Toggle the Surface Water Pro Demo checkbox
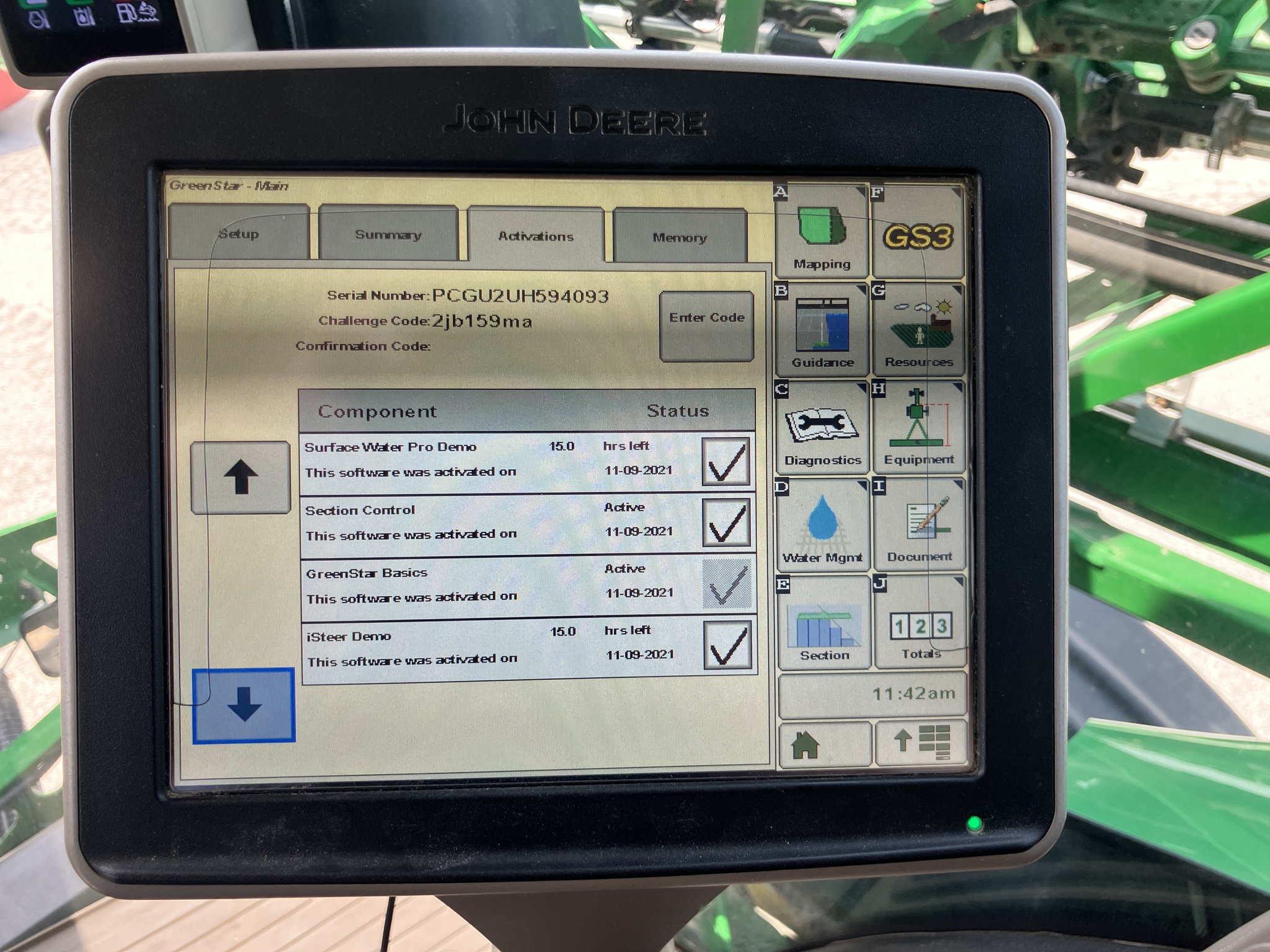Viewport: 1270px width, 952px height. [x=726, y=463]
